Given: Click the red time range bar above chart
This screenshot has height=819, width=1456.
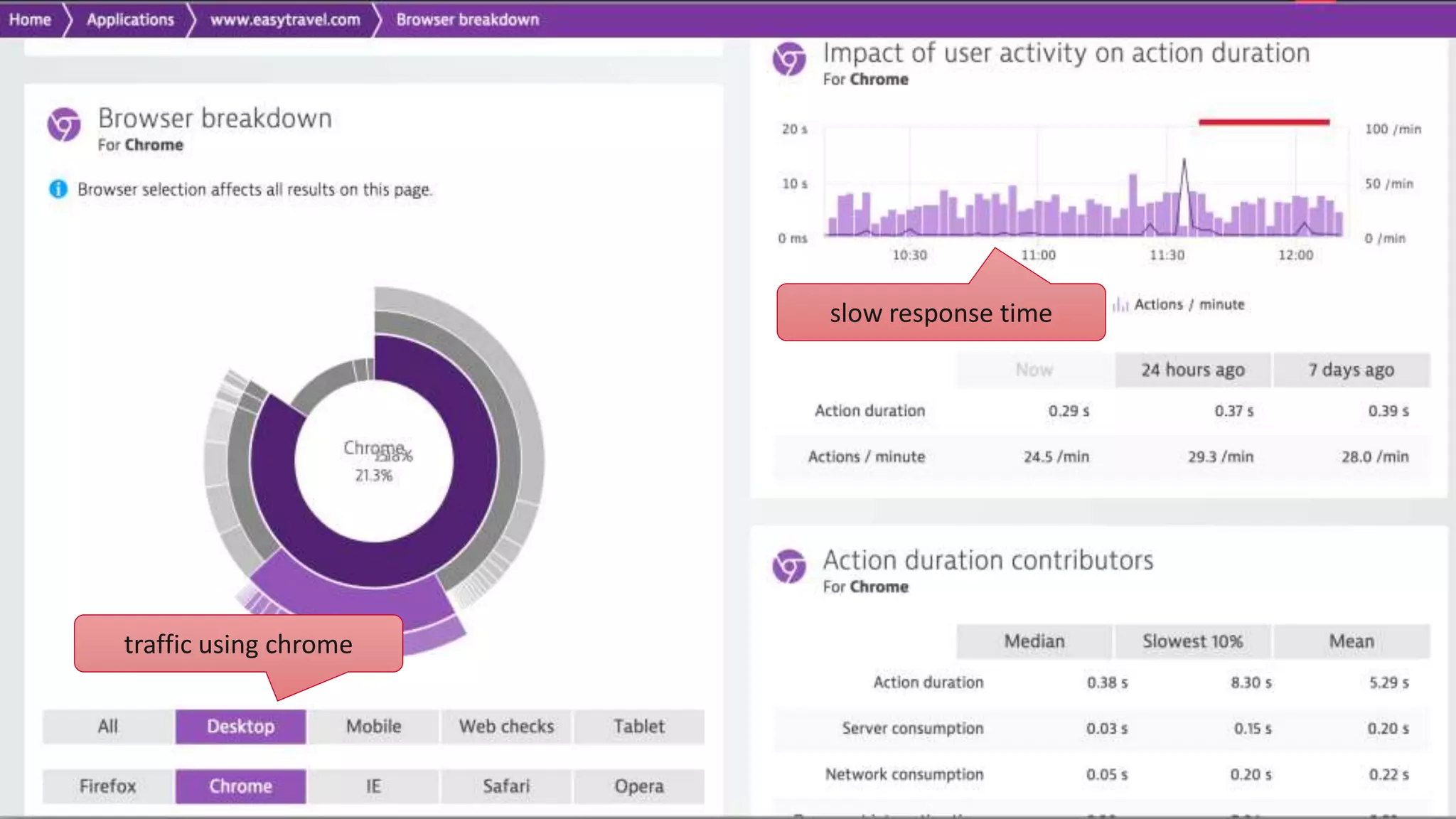Looking at the screenshot, I should pyautogui.click(x=1263, y=122).
